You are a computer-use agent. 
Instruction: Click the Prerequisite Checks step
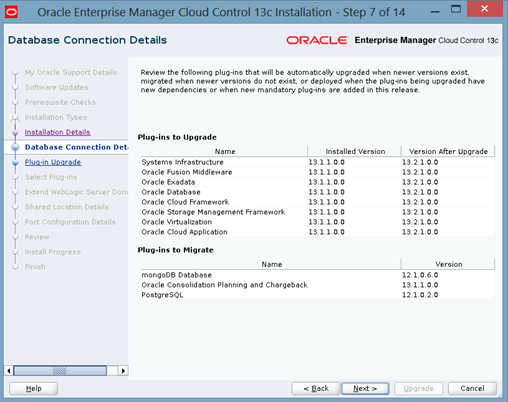coord(60,102)
